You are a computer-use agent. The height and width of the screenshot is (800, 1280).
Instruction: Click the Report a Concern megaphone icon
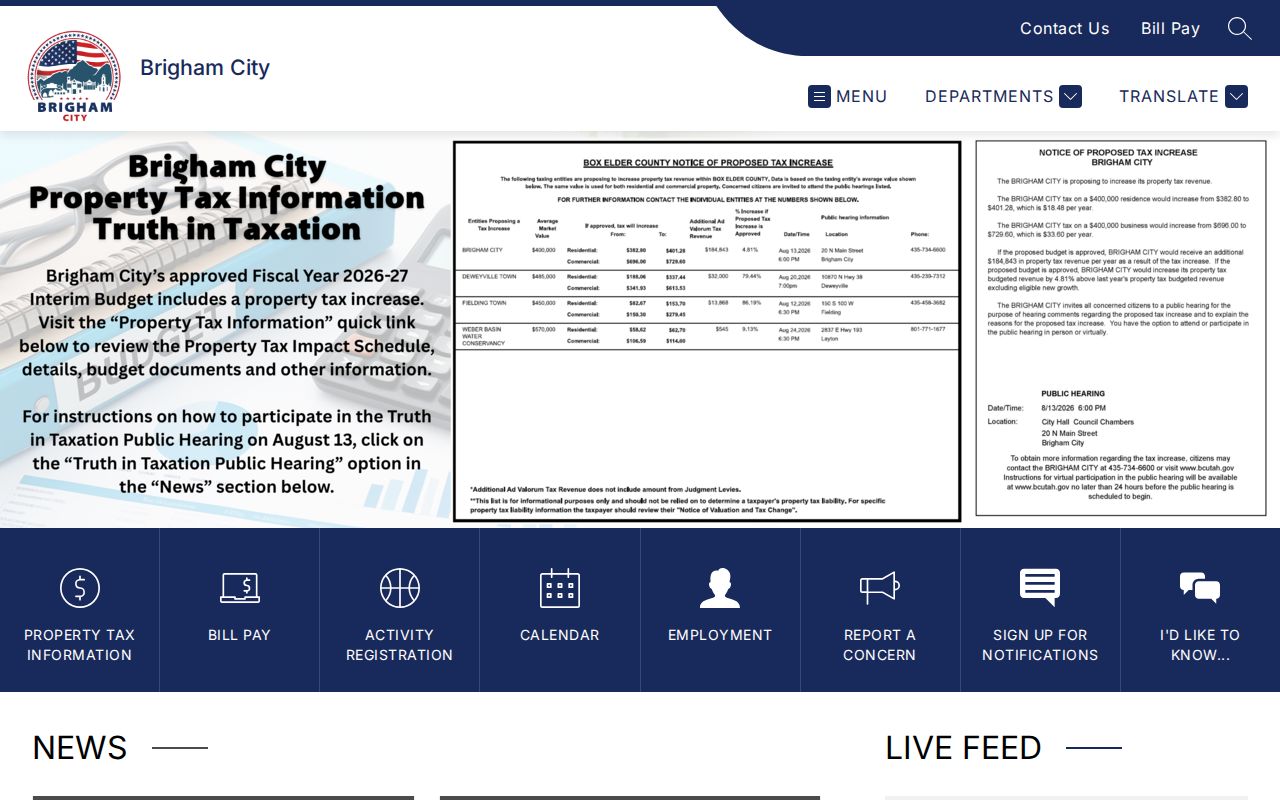point(880,588)
